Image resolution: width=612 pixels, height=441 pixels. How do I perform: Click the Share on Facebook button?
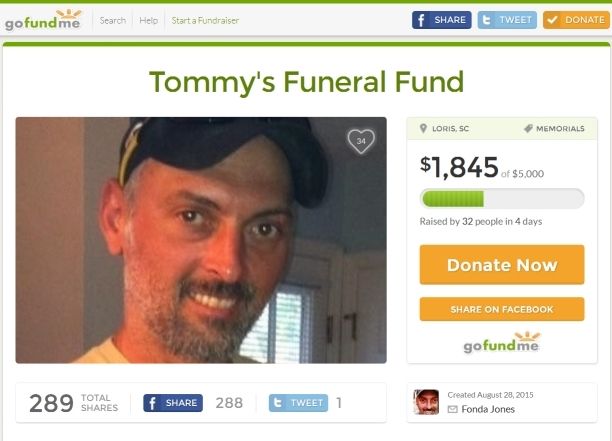pyautogui.click(x=502, y=309)
